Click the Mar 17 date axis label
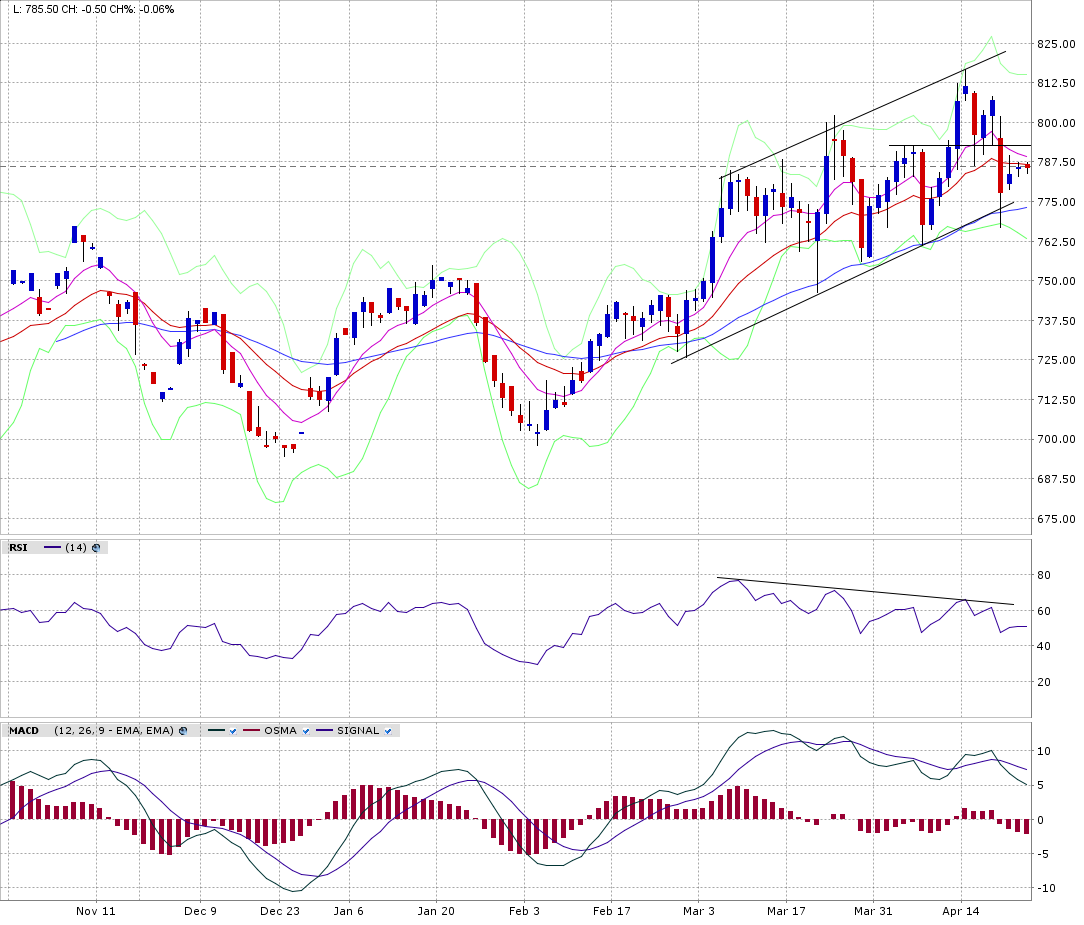 click(x=786, y=912)
